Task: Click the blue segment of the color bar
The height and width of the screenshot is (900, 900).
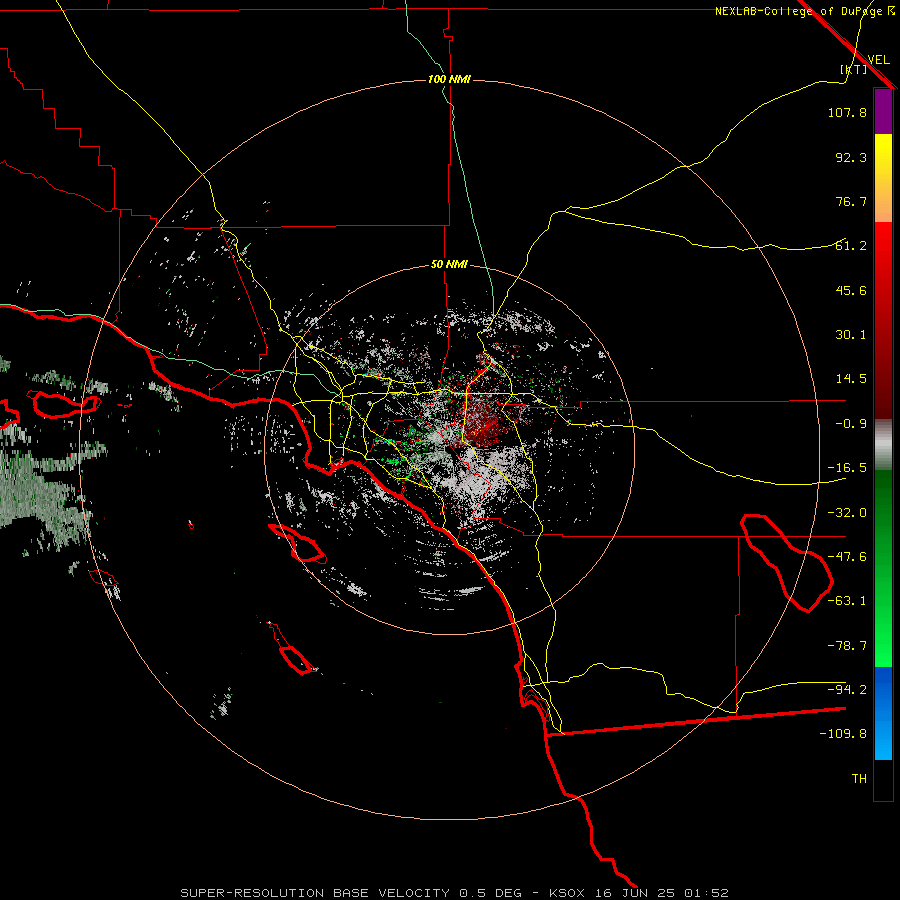Action: click(883, 713)
